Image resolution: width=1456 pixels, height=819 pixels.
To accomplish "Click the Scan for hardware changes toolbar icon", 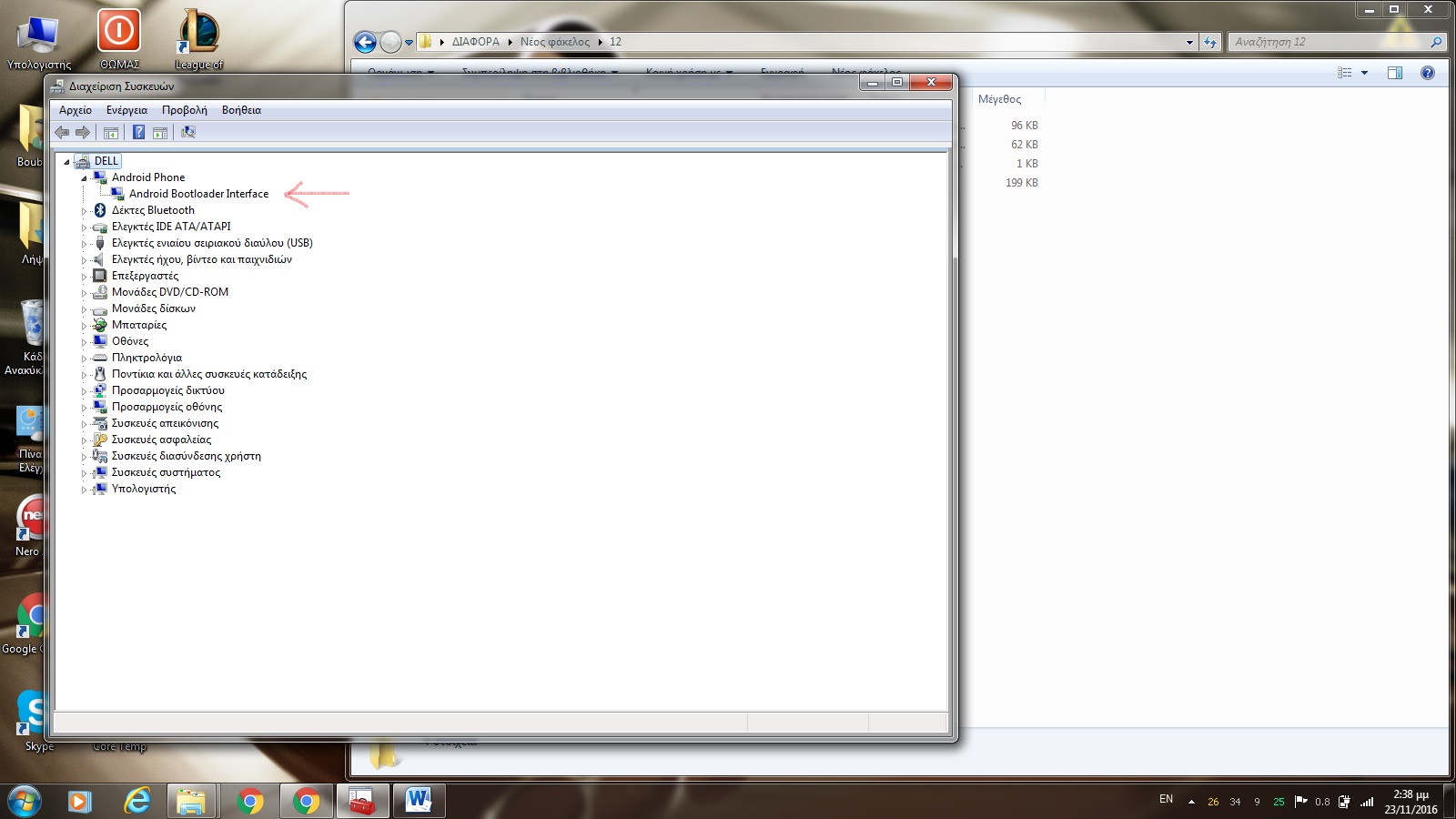I will pos(188,133).
